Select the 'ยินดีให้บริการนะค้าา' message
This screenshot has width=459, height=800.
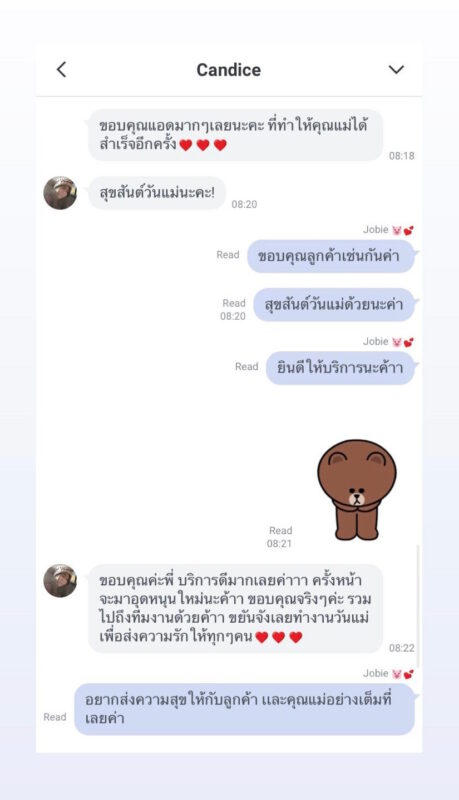[340, 368]
